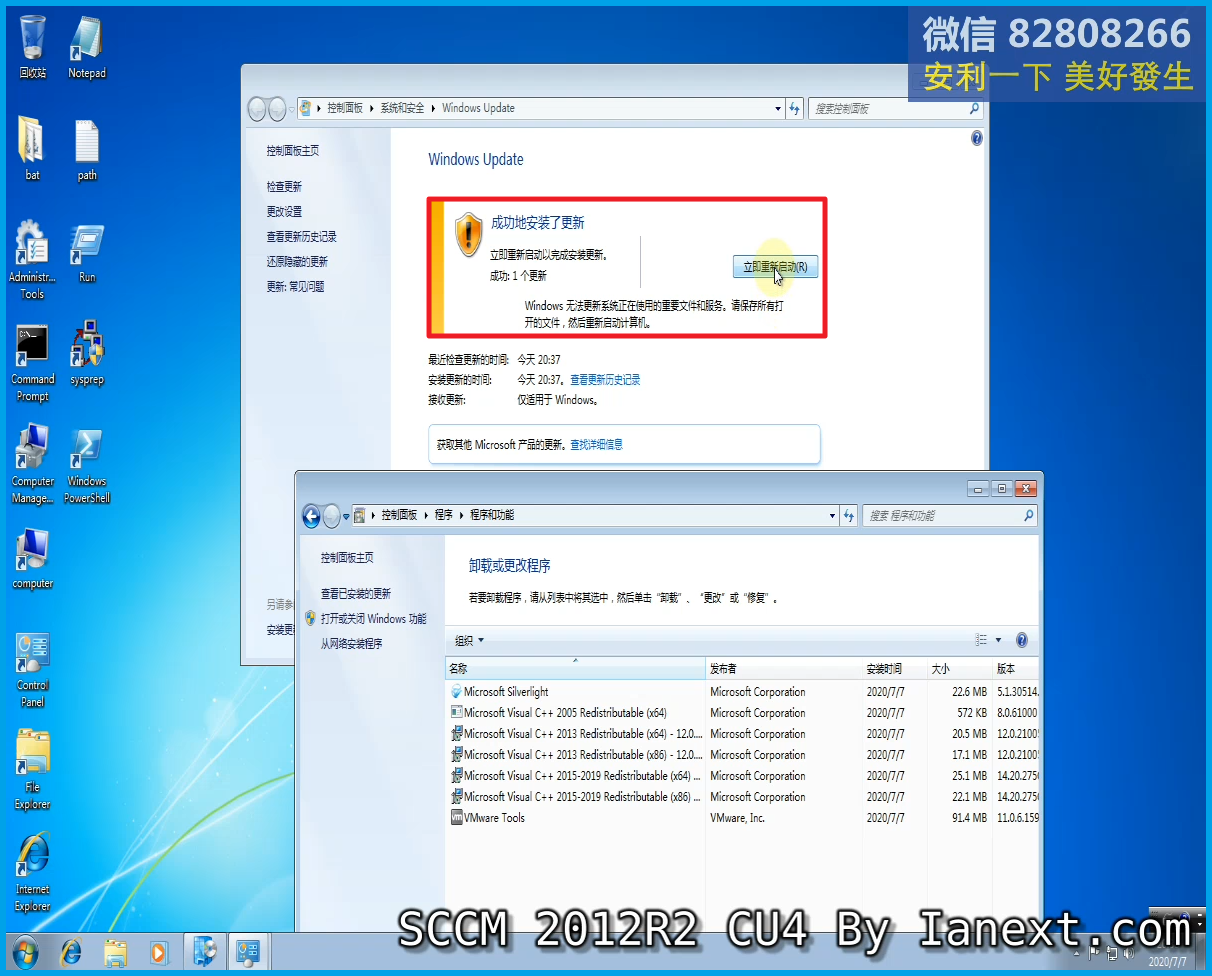This screenshot has width=1212, height=976.
Task: Go to 控制面板主页 in Windows Update window
Action: [x=293, y=151]
